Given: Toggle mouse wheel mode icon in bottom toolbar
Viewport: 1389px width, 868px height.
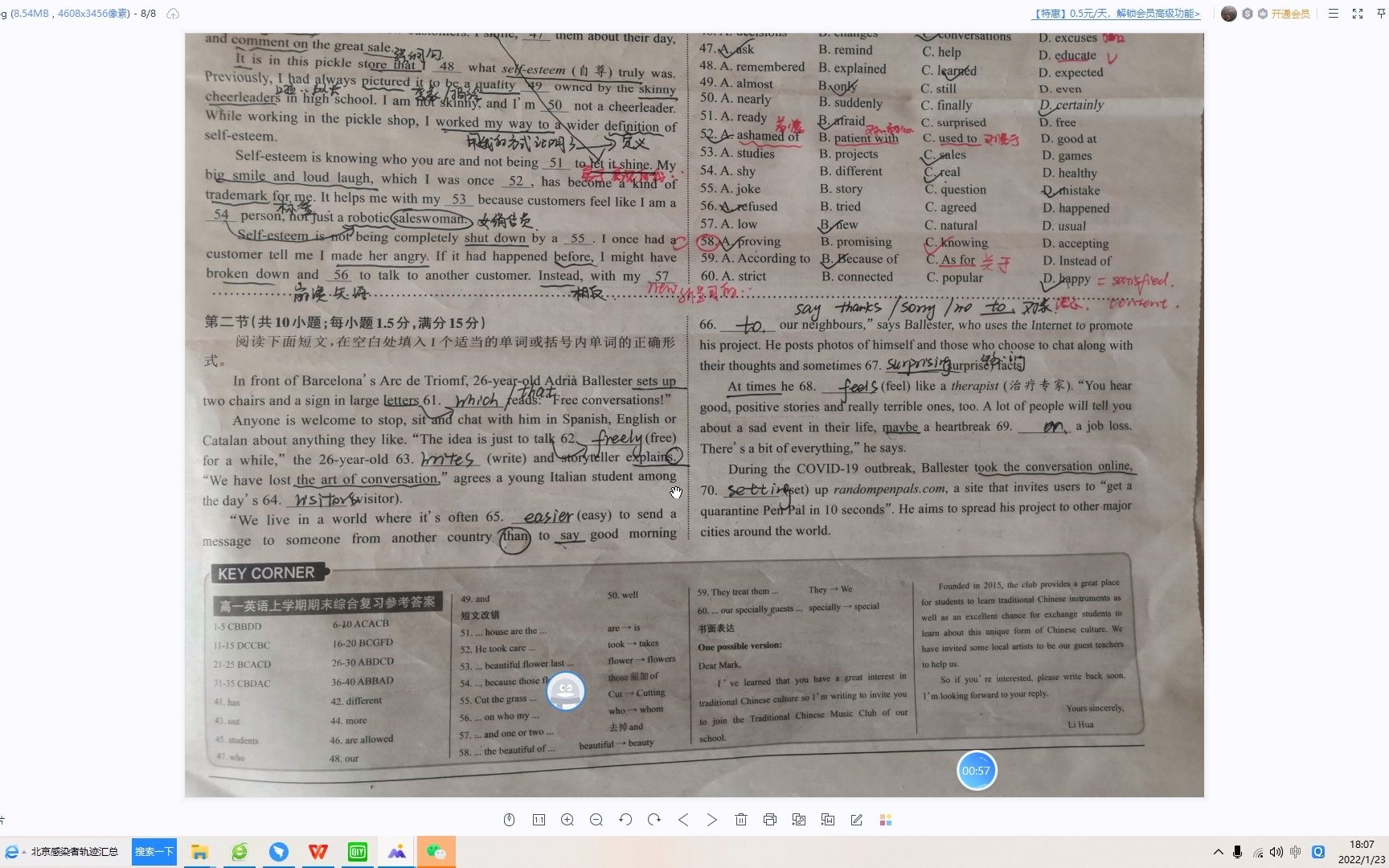Looking at the screenshot, I should [509, 820].
